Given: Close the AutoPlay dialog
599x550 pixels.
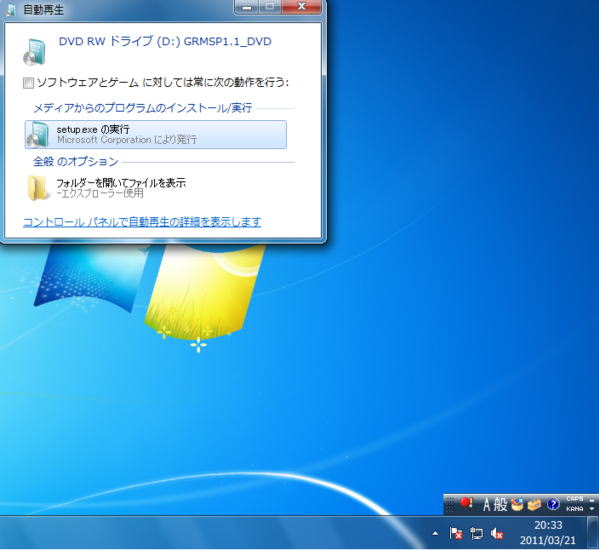Looking at the screenshot, I should coord(301,6).
